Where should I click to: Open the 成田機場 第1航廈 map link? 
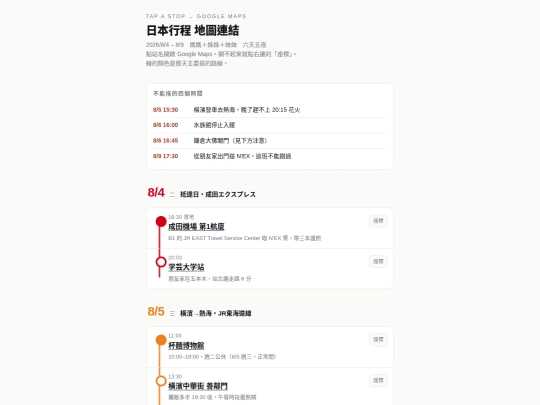point(196,227)
